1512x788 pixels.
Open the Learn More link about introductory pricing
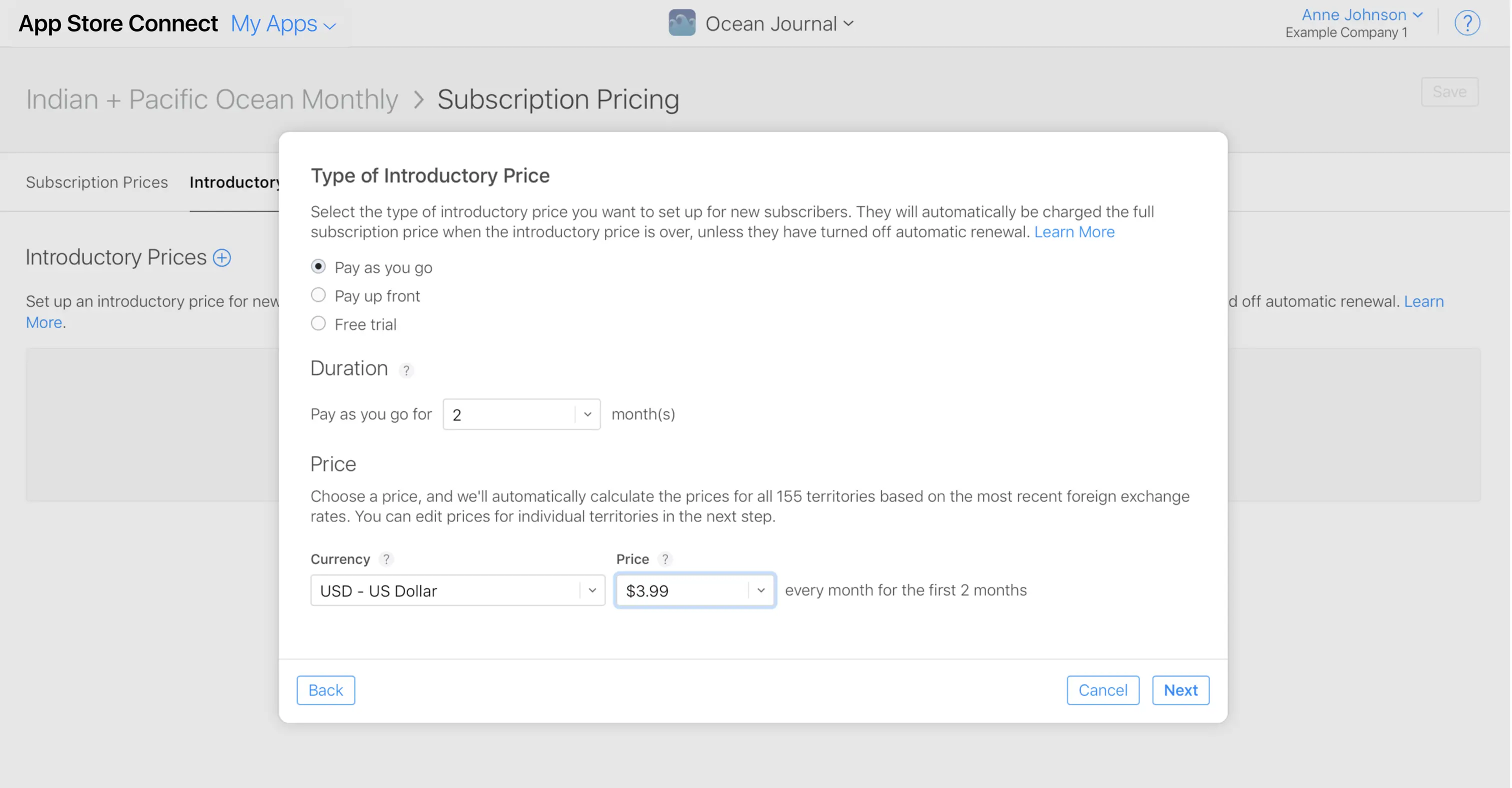coord(1074,231)
